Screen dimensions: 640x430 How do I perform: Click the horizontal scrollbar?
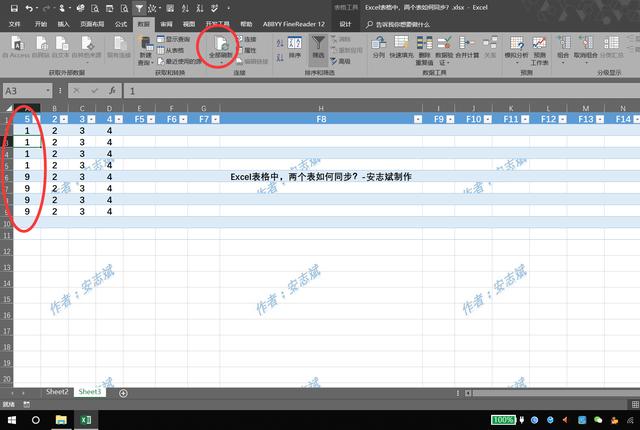click(556, 393)
